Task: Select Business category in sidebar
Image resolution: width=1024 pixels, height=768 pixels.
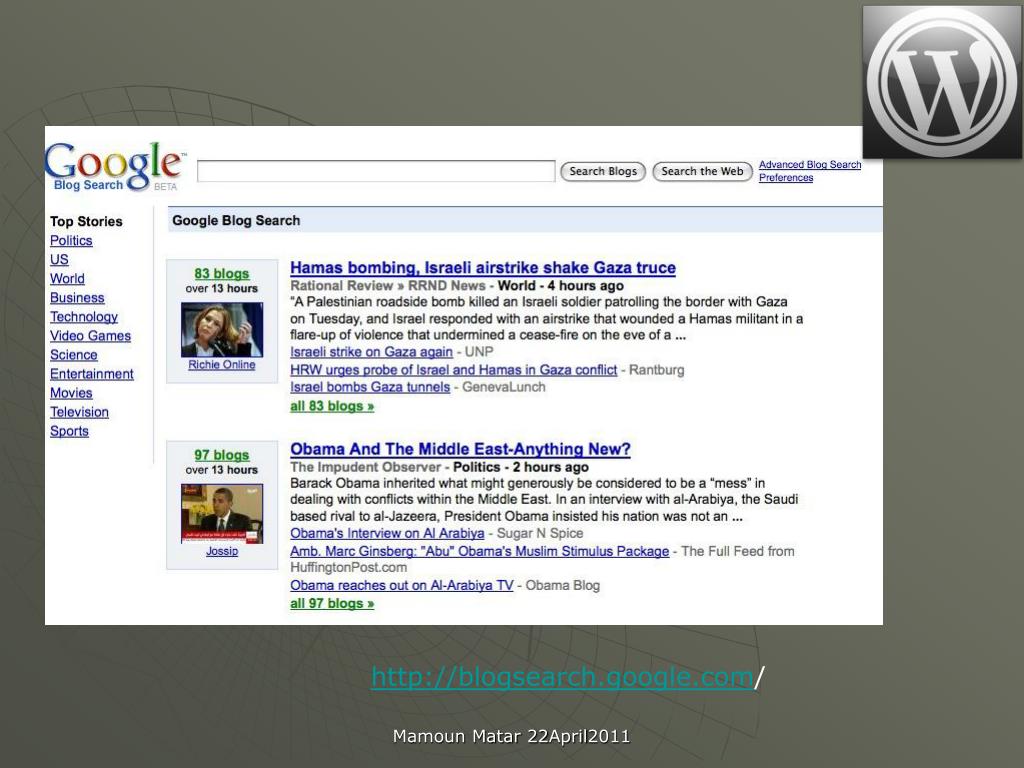Action: coord(77,297)
